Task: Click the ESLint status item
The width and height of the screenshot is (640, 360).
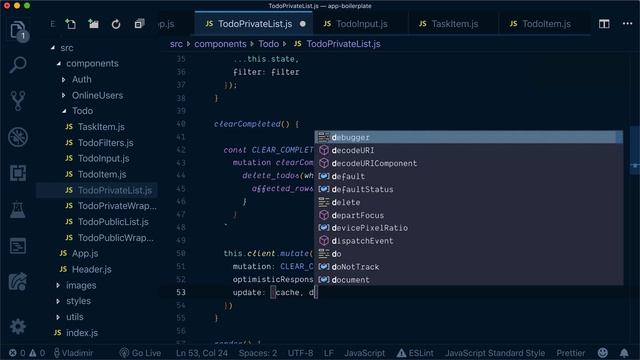Action: pyautogui.click(x=416, y=353)
